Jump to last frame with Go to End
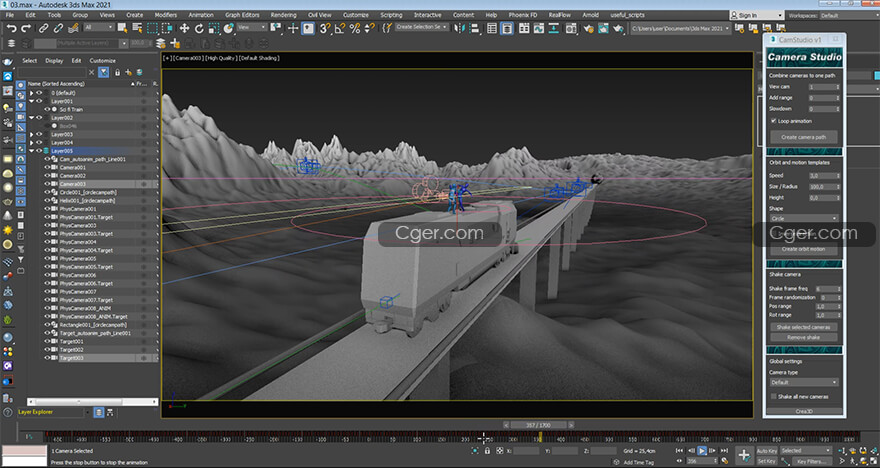880x468 pixels. [724, 451]
